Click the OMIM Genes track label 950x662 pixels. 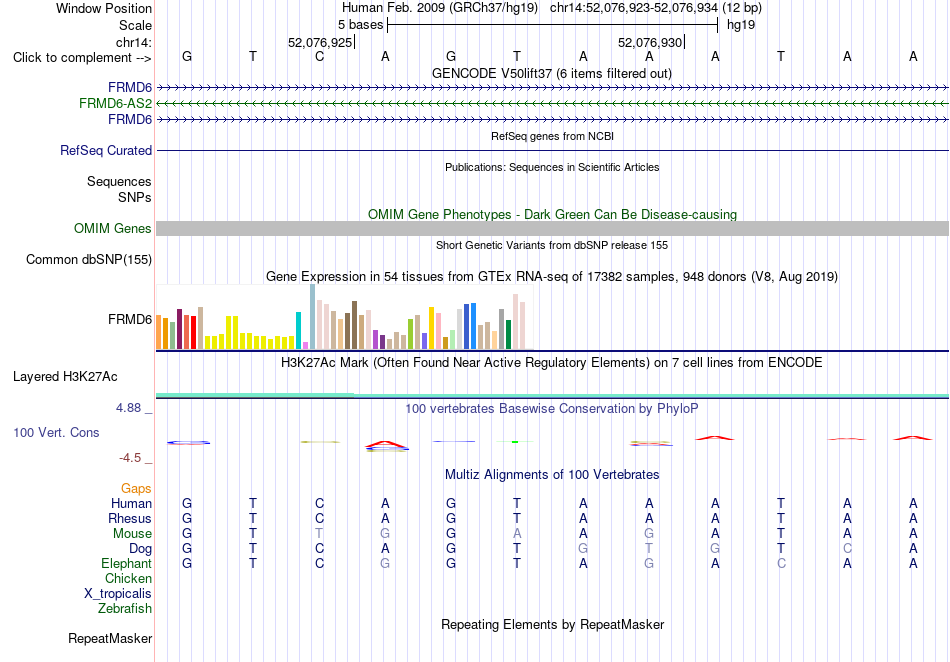coord(113,228)
